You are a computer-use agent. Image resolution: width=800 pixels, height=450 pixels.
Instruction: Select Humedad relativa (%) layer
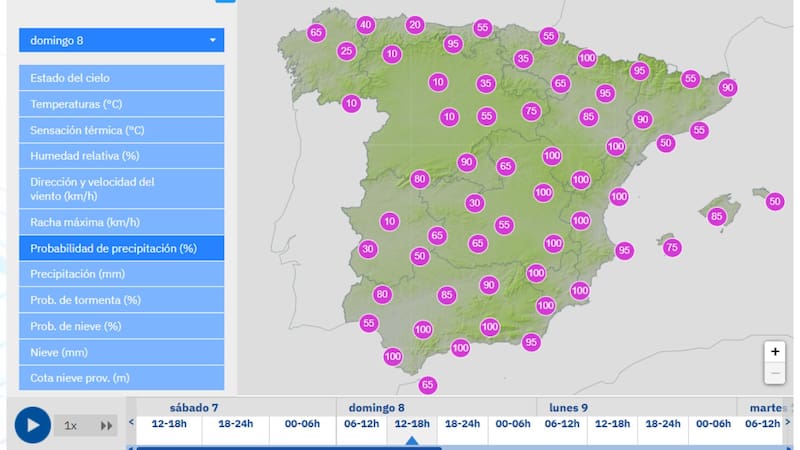[x=121, y=156]
